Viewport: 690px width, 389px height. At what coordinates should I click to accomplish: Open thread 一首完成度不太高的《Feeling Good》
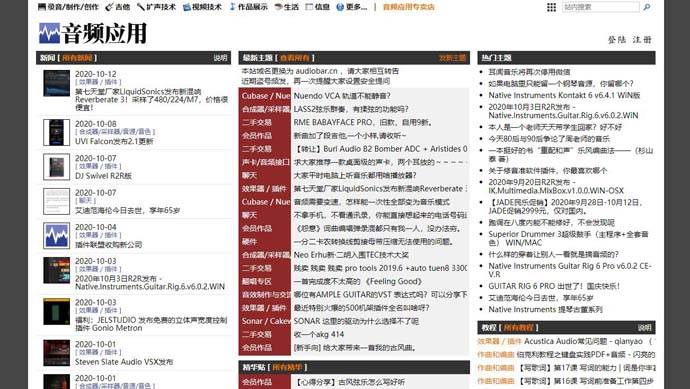(358, 281)
